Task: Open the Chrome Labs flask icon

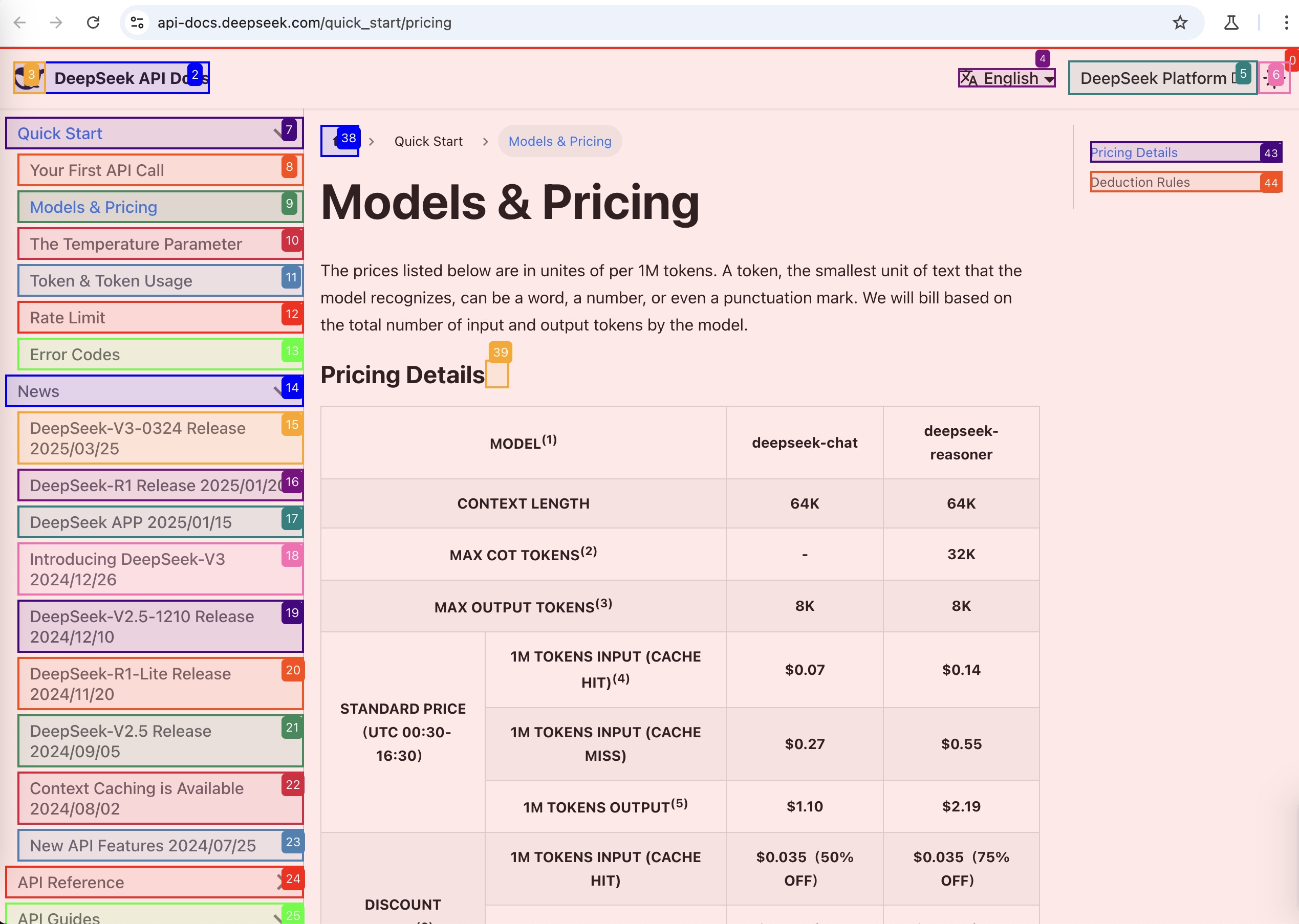Action: 1231,23
